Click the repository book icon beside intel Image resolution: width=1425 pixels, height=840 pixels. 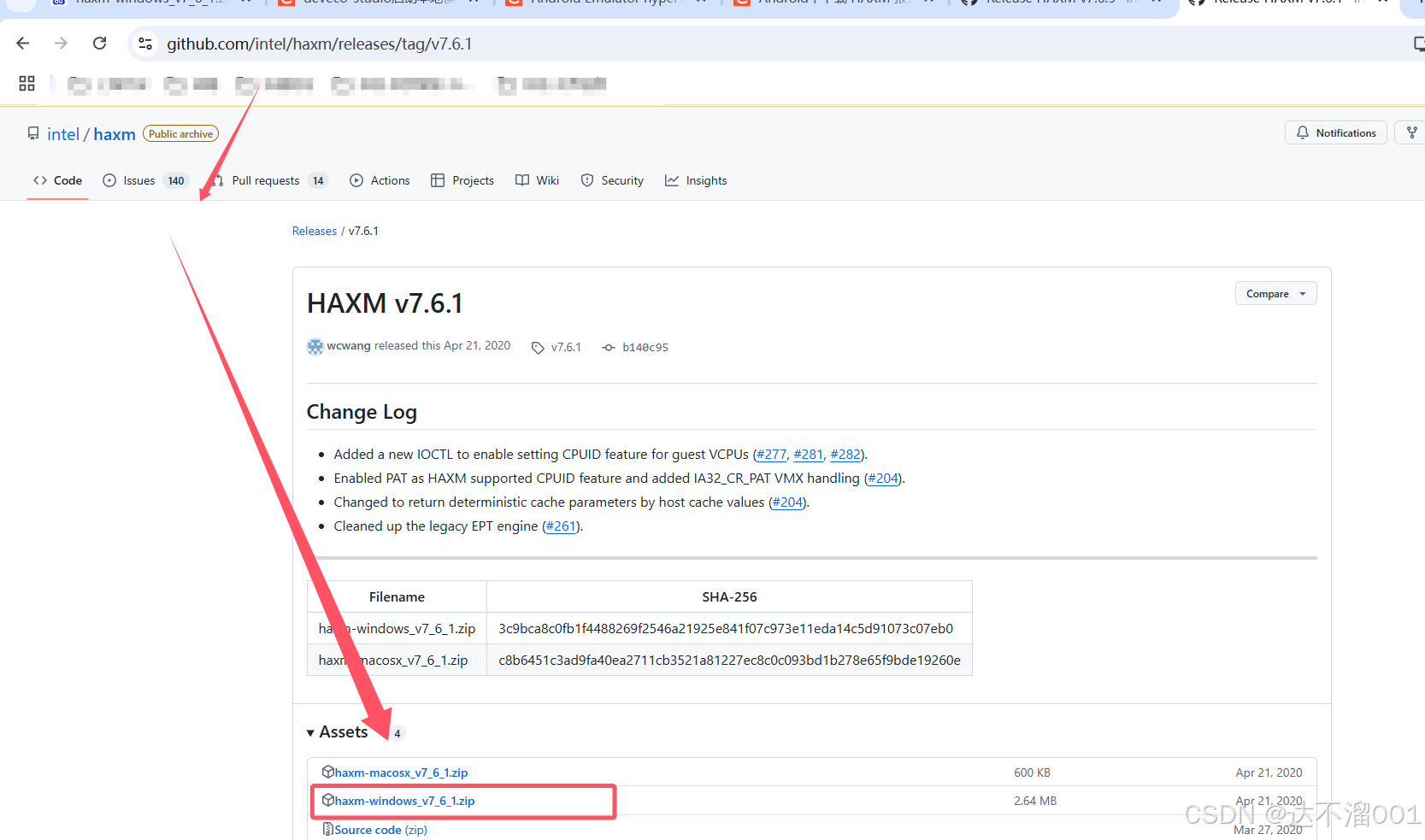(33, 133)
